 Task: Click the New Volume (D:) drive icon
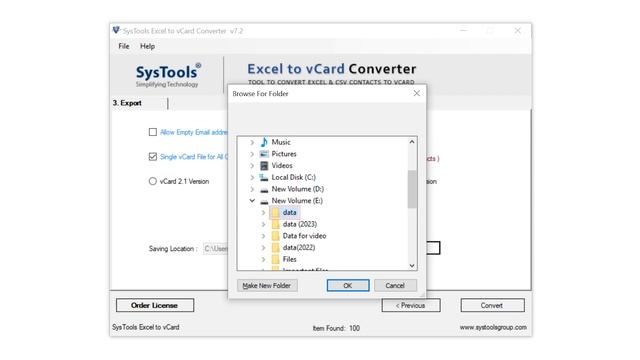click(x=264, y=189)
